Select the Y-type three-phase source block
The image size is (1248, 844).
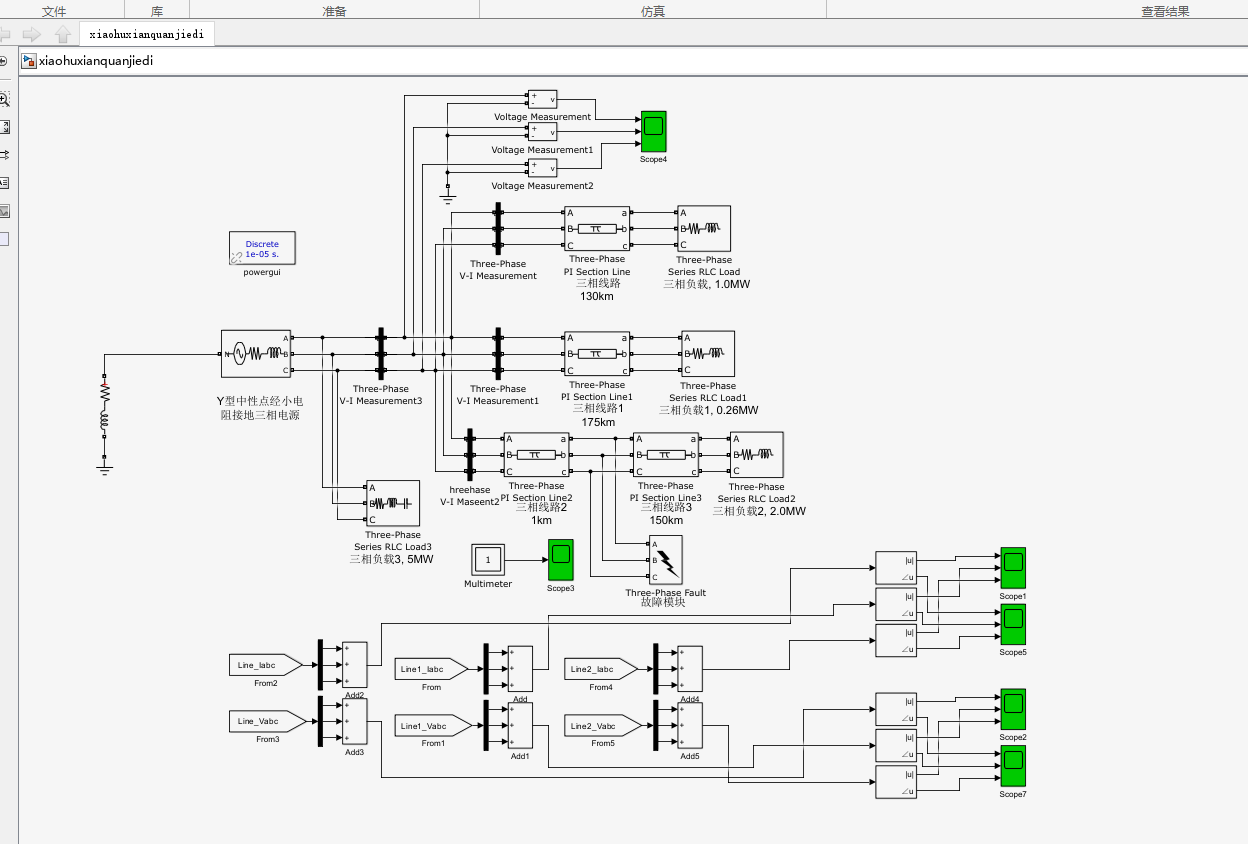tap(256, 354)
